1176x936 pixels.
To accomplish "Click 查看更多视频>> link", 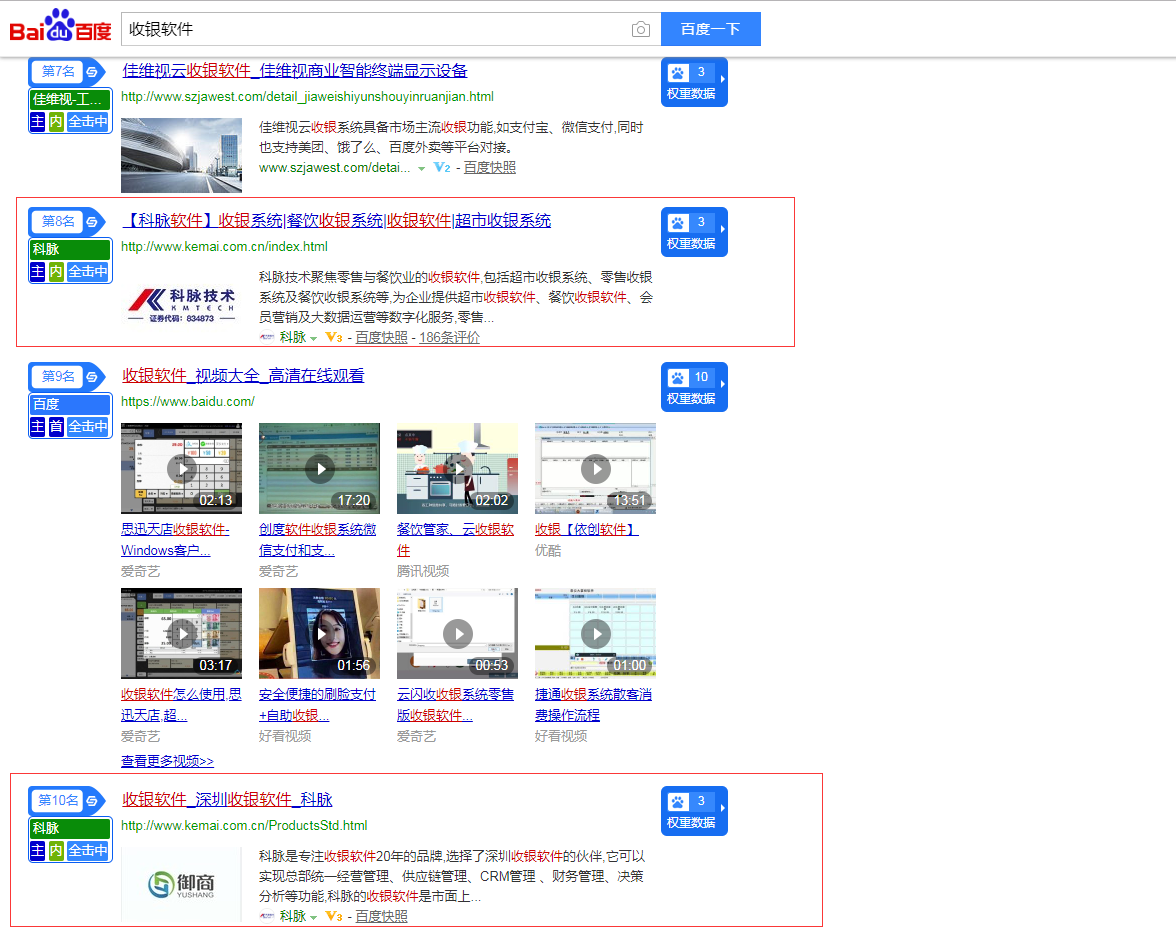I will coord(167,761).
